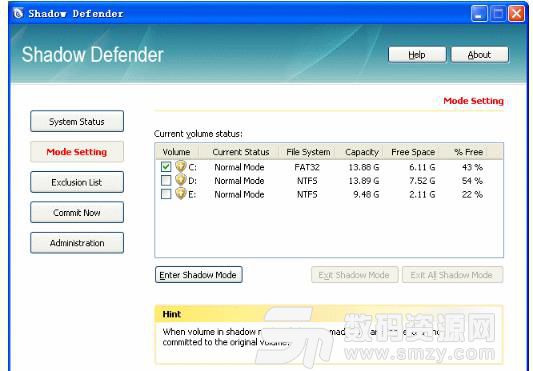
Task: Sort by % Free column header
Action: pyautogui.click(x=468, y=152)
